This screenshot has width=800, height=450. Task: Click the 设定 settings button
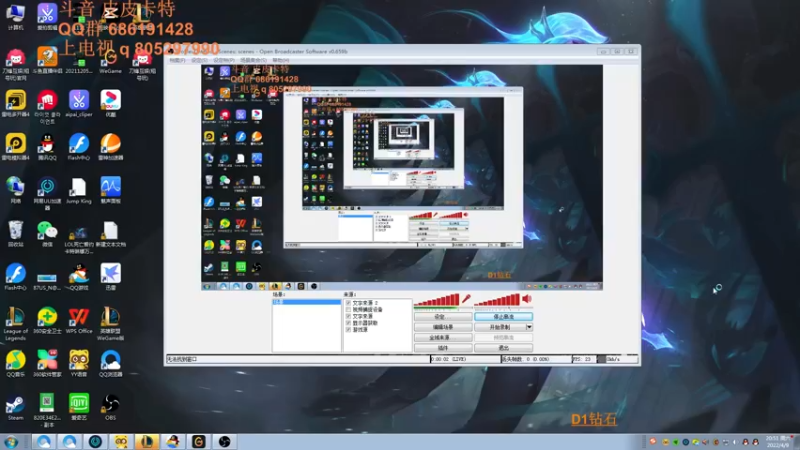tap(443, 317)
